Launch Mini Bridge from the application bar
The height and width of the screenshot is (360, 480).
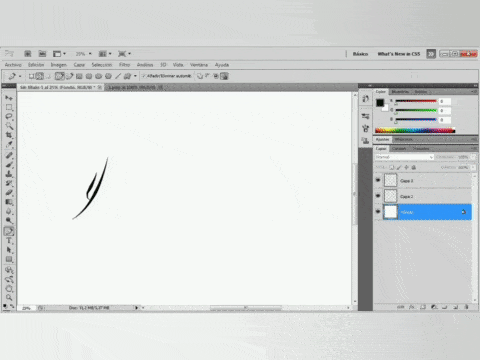42,54
